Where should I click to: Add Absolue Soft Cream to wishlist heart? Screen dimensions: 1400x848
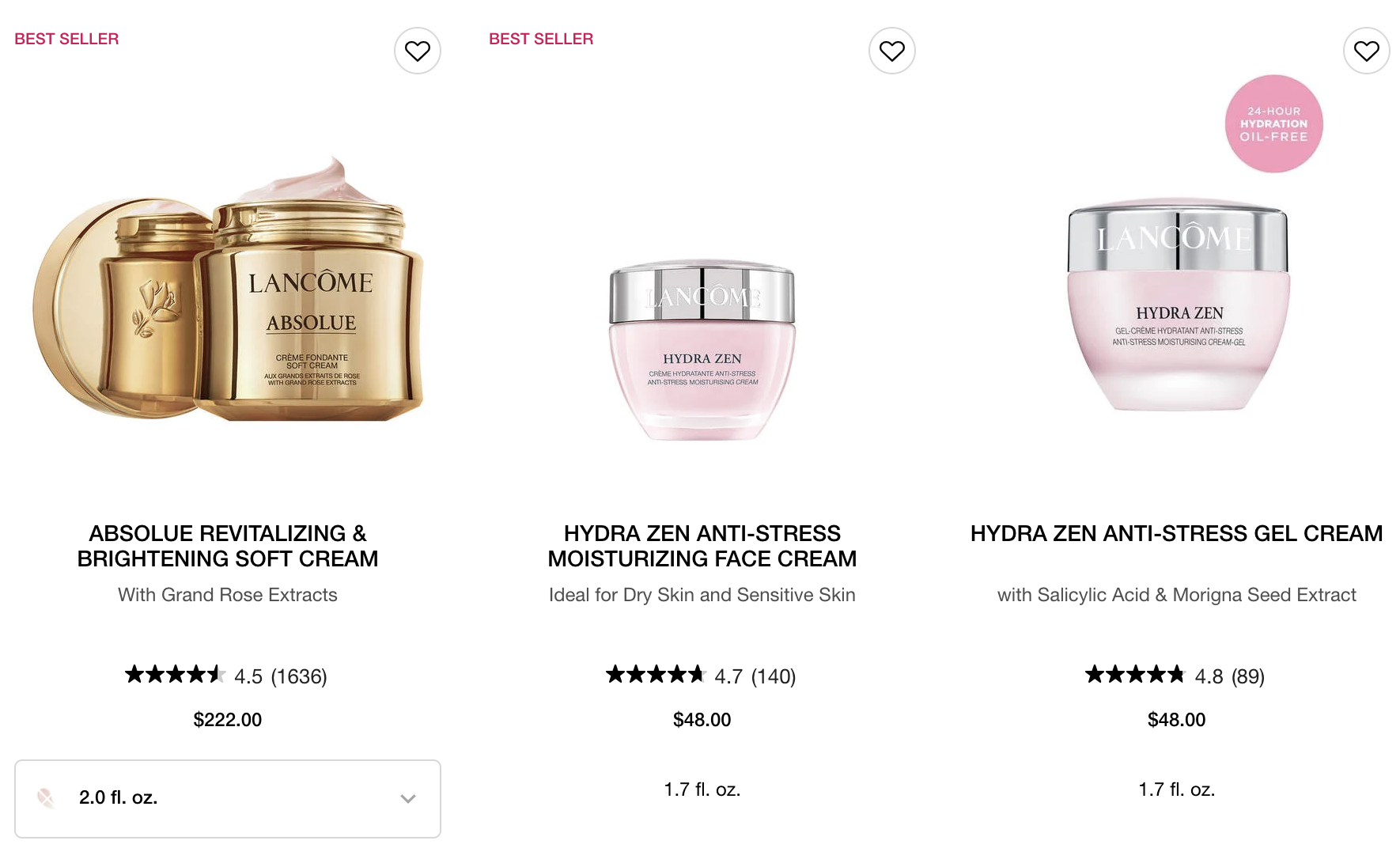tap(418, 51)
